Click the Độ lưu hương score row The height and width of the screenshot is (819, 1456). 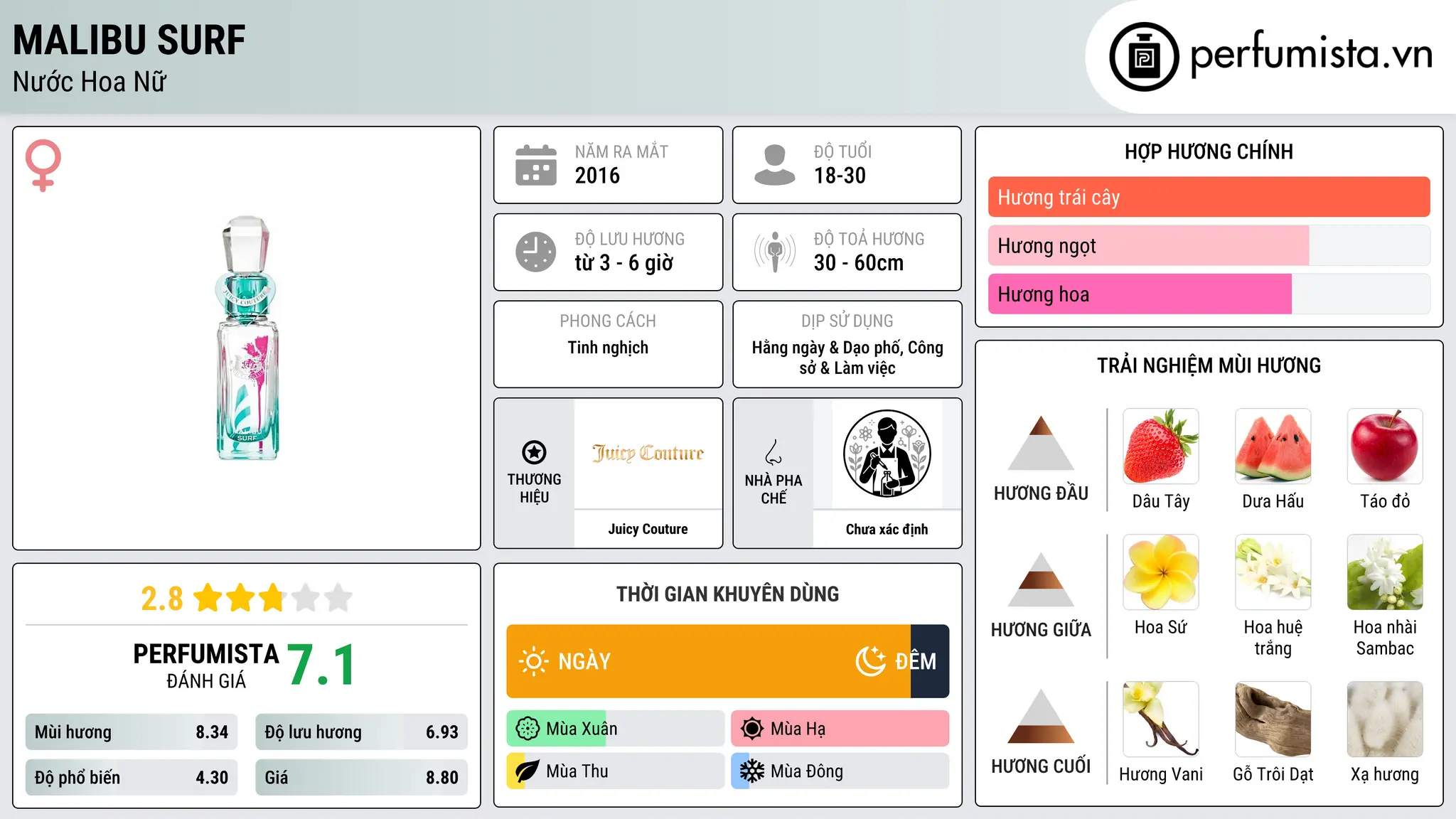pos(361,732)
